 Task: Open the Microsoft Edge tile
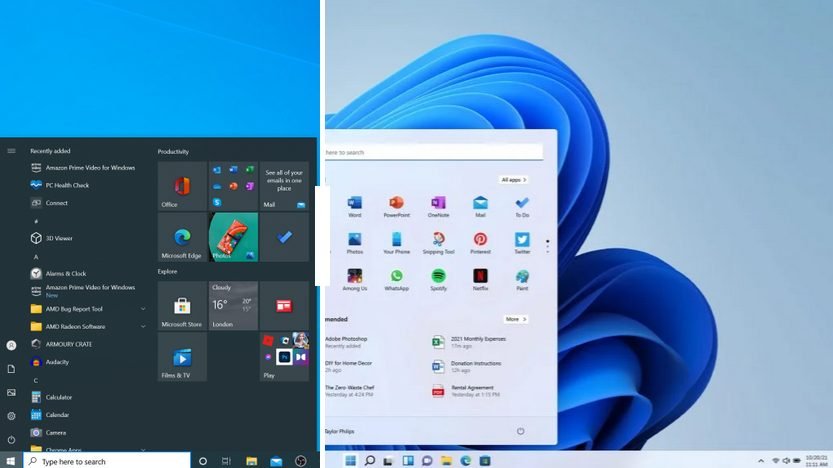point(182,237)
